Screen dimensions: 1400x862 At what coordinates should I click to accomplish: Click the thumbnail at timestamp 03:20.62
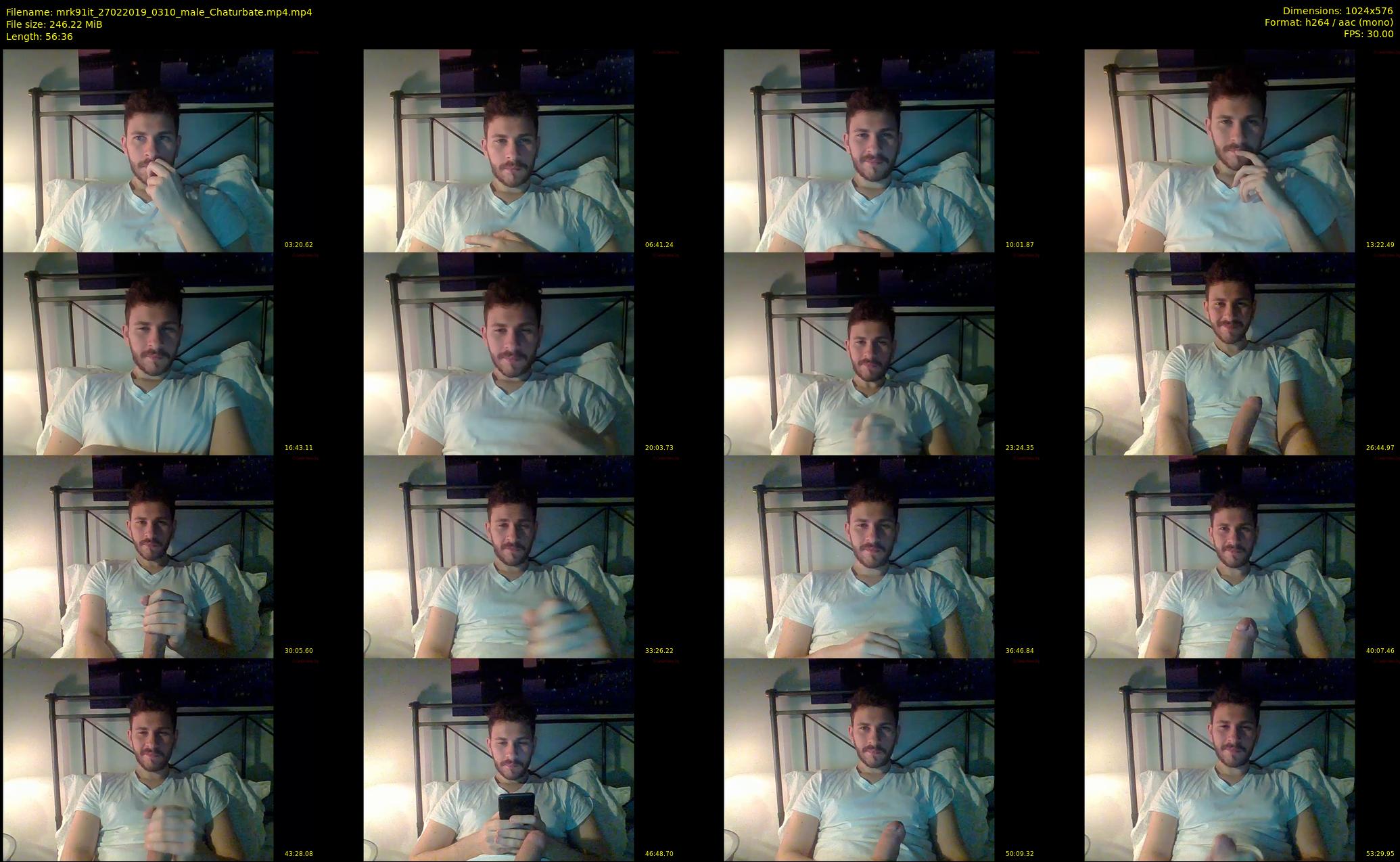pos(138,150)
